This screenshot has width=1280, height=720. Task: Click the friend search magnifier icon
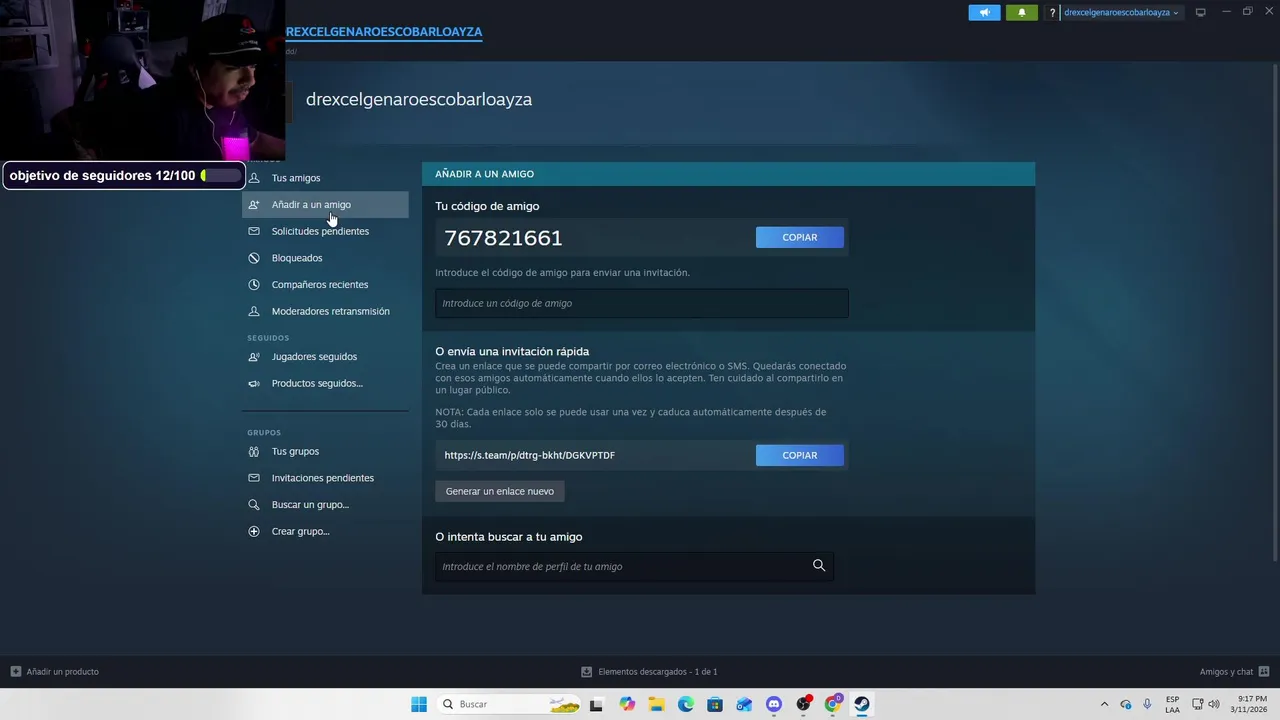click(x=819, y=566)
